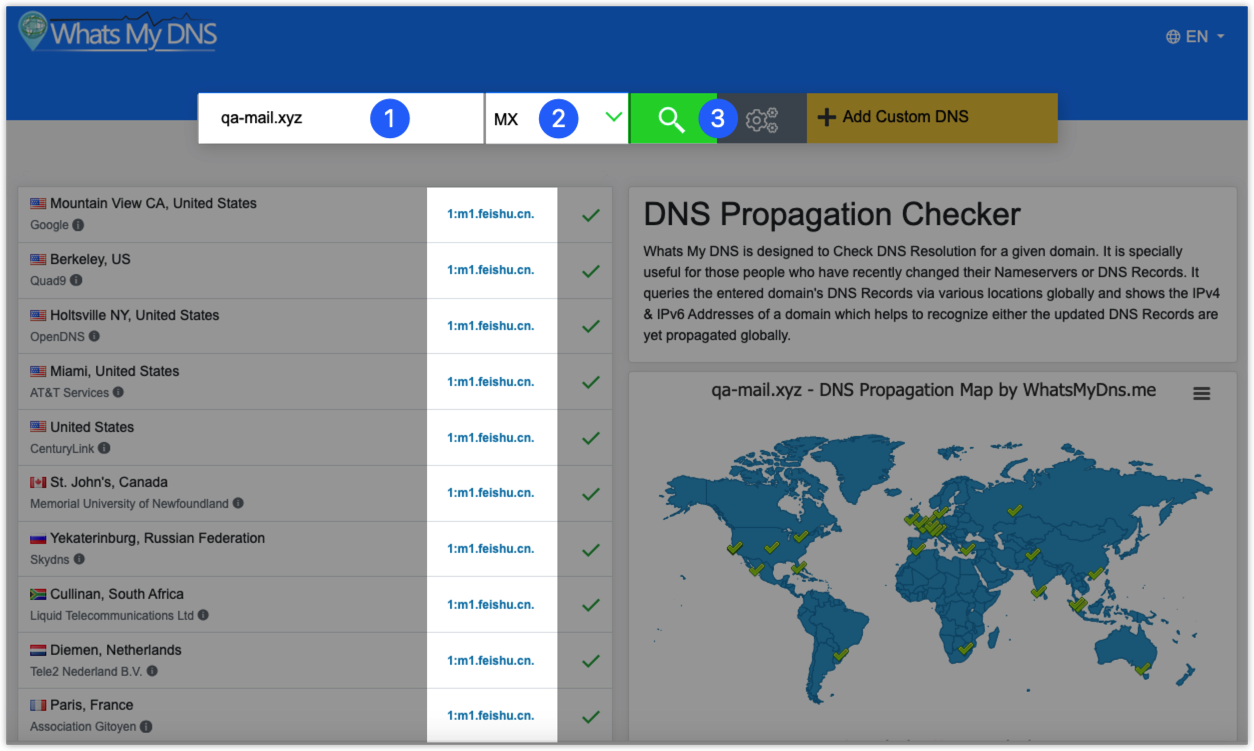The width and height of the screenshot is (1254, 751).
Task: Click the "Diemen, Netherlands" location text
Action: (x=116, y=650)
